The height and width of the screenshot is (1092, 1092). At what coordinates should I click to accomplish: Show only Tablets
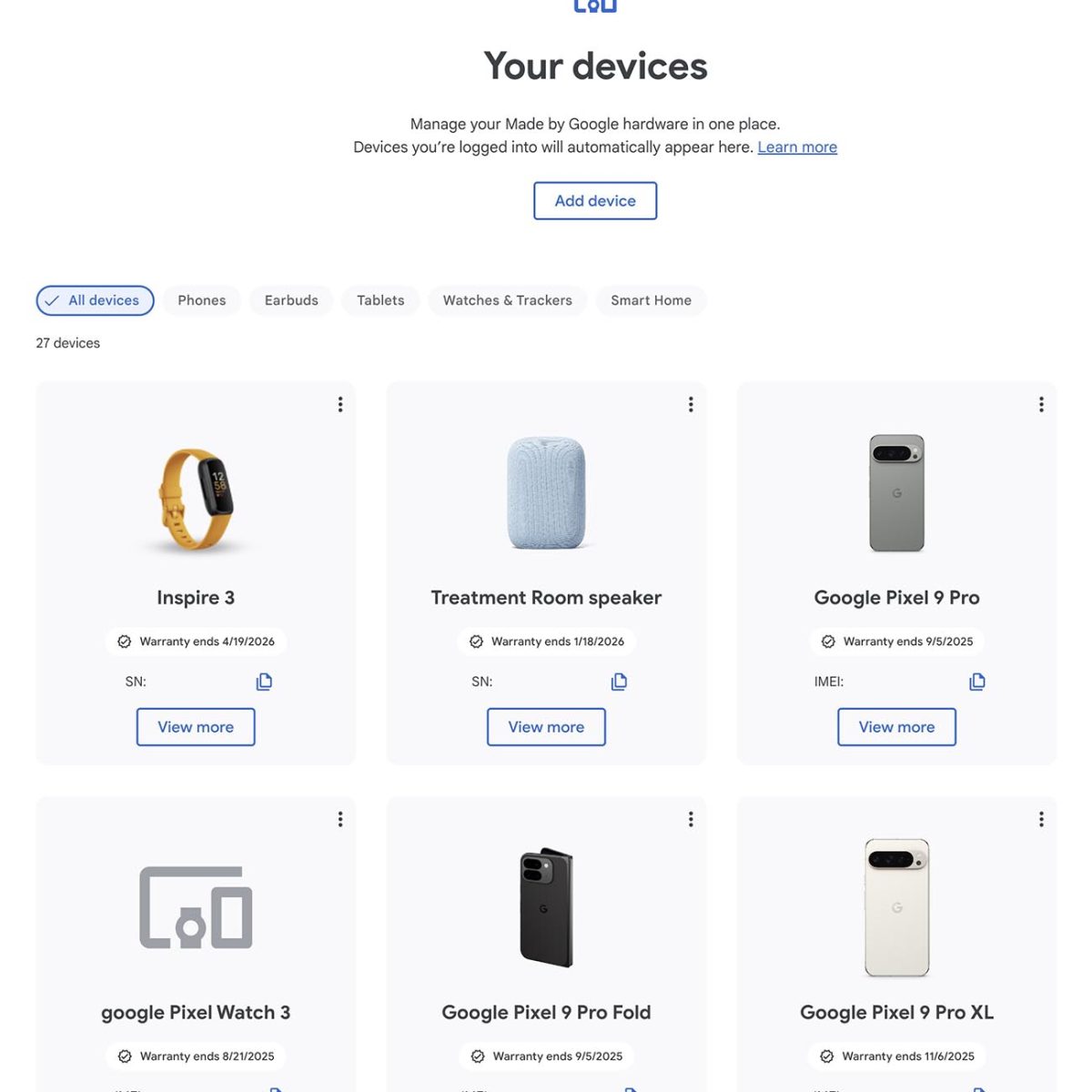[x=380, y=300]
